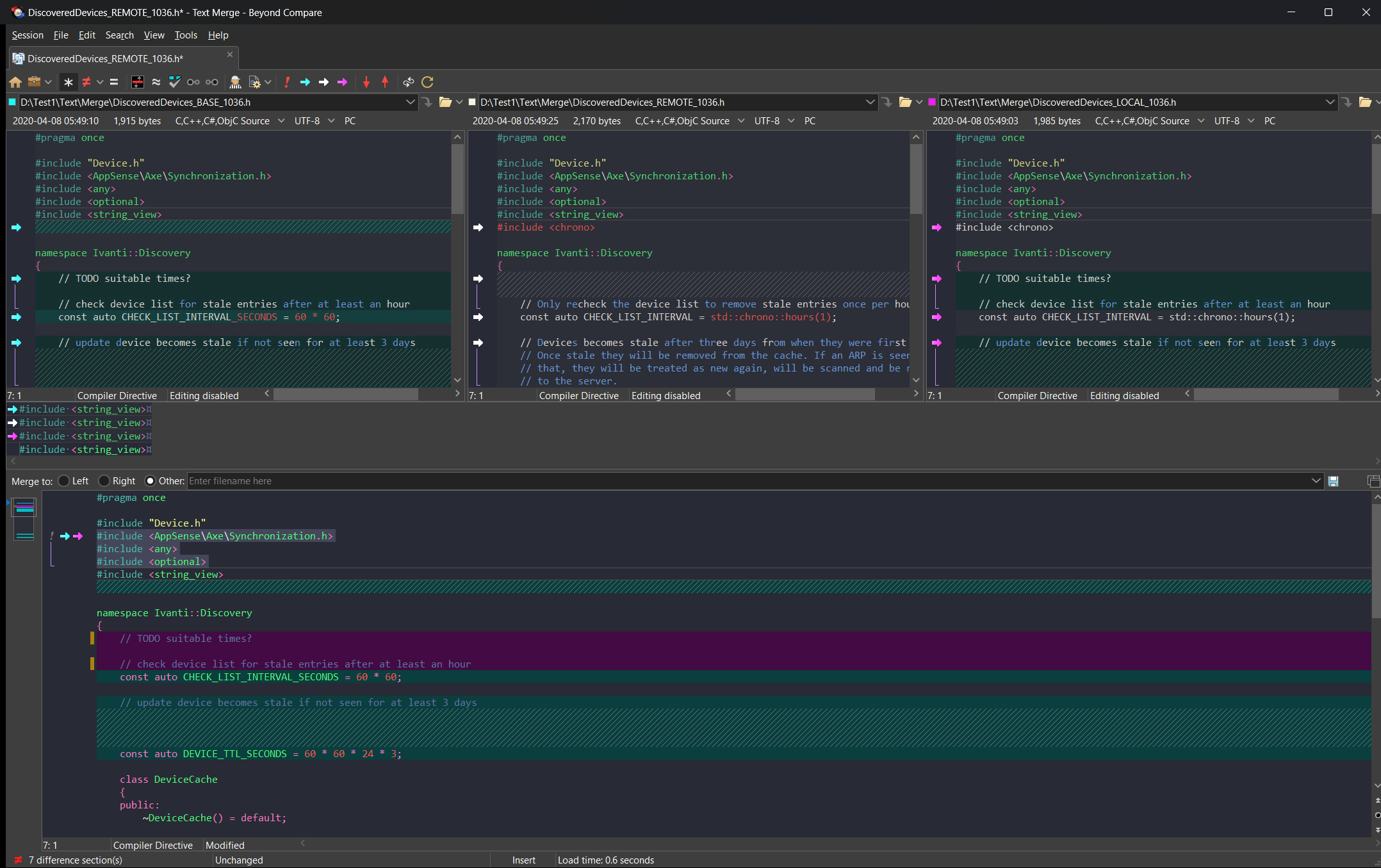Go to the Home session icon
The height and width of the screenshot is (868, 1381).
[15, 82]
